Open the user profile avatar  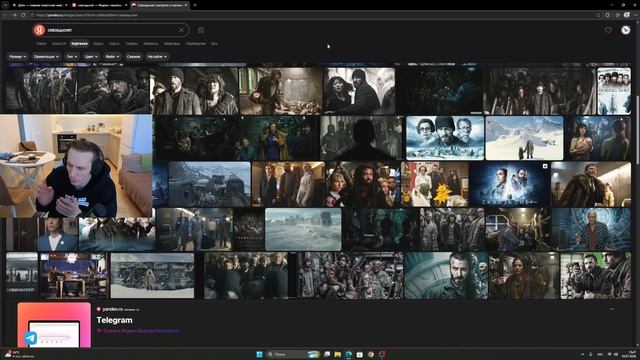[625, 30]
